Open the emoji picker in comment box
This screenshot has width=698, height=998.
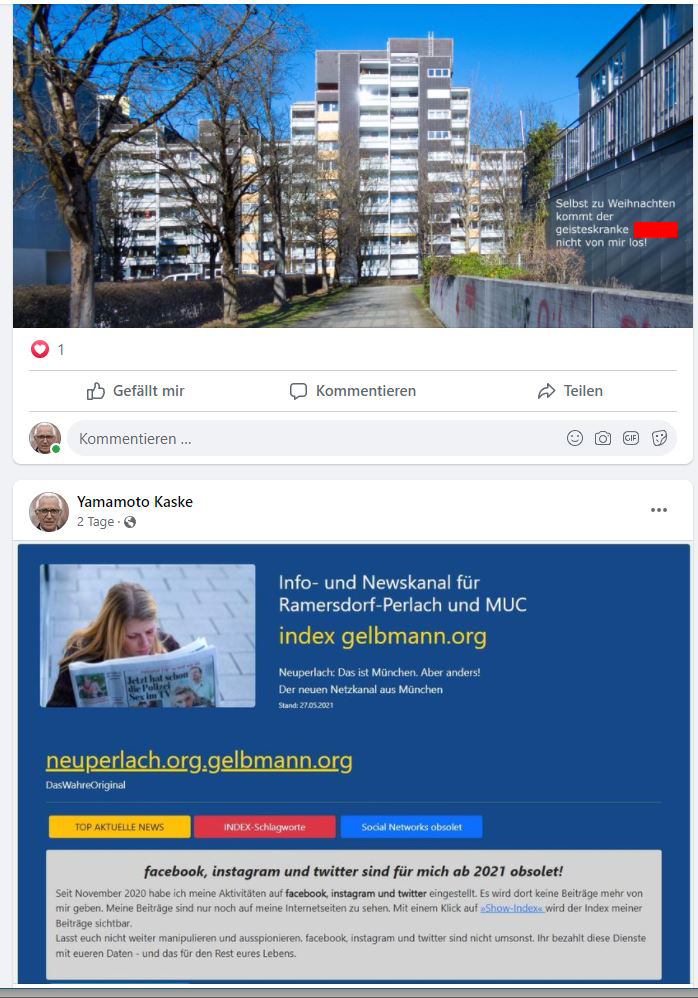(575, 438)
